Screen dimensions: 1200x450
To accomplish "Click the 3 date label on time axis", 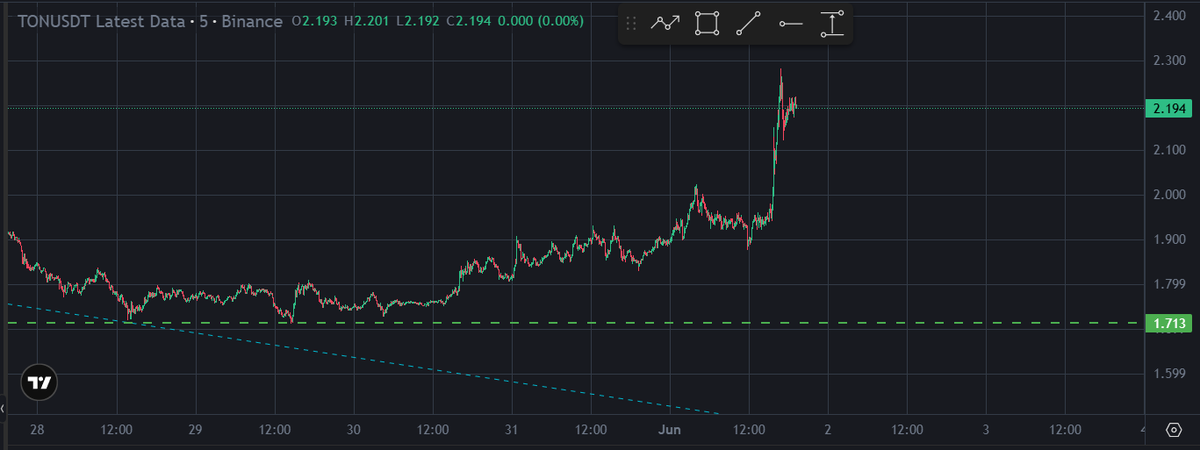I will 986,430.
